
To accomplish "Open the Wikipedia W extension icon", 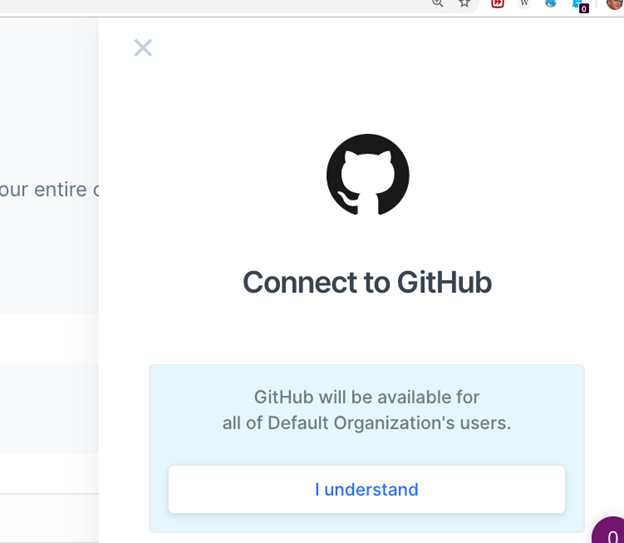I will coord(525,3).
